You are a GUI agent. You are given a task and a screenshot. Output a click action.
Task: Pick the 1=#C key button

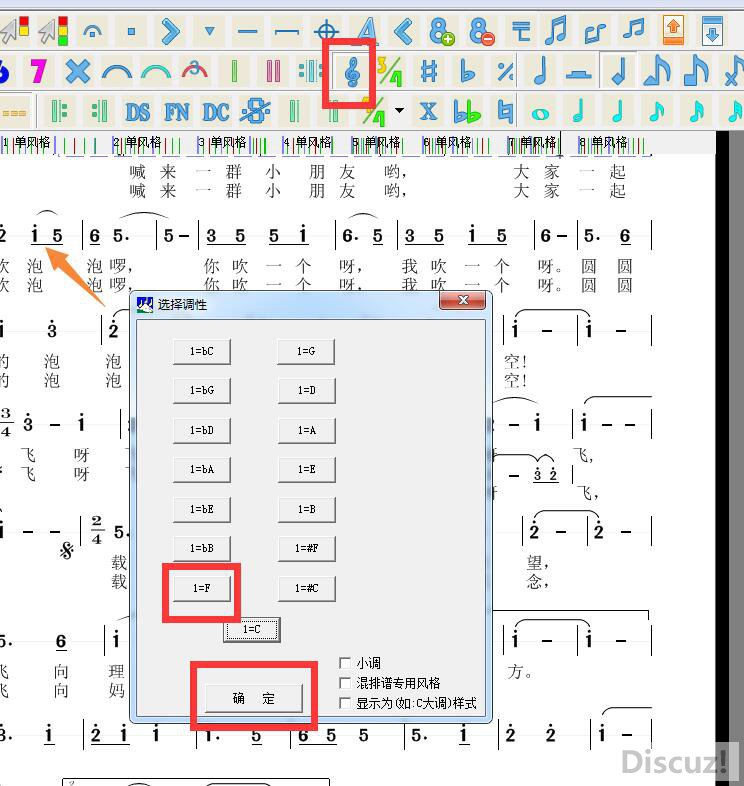306,588
